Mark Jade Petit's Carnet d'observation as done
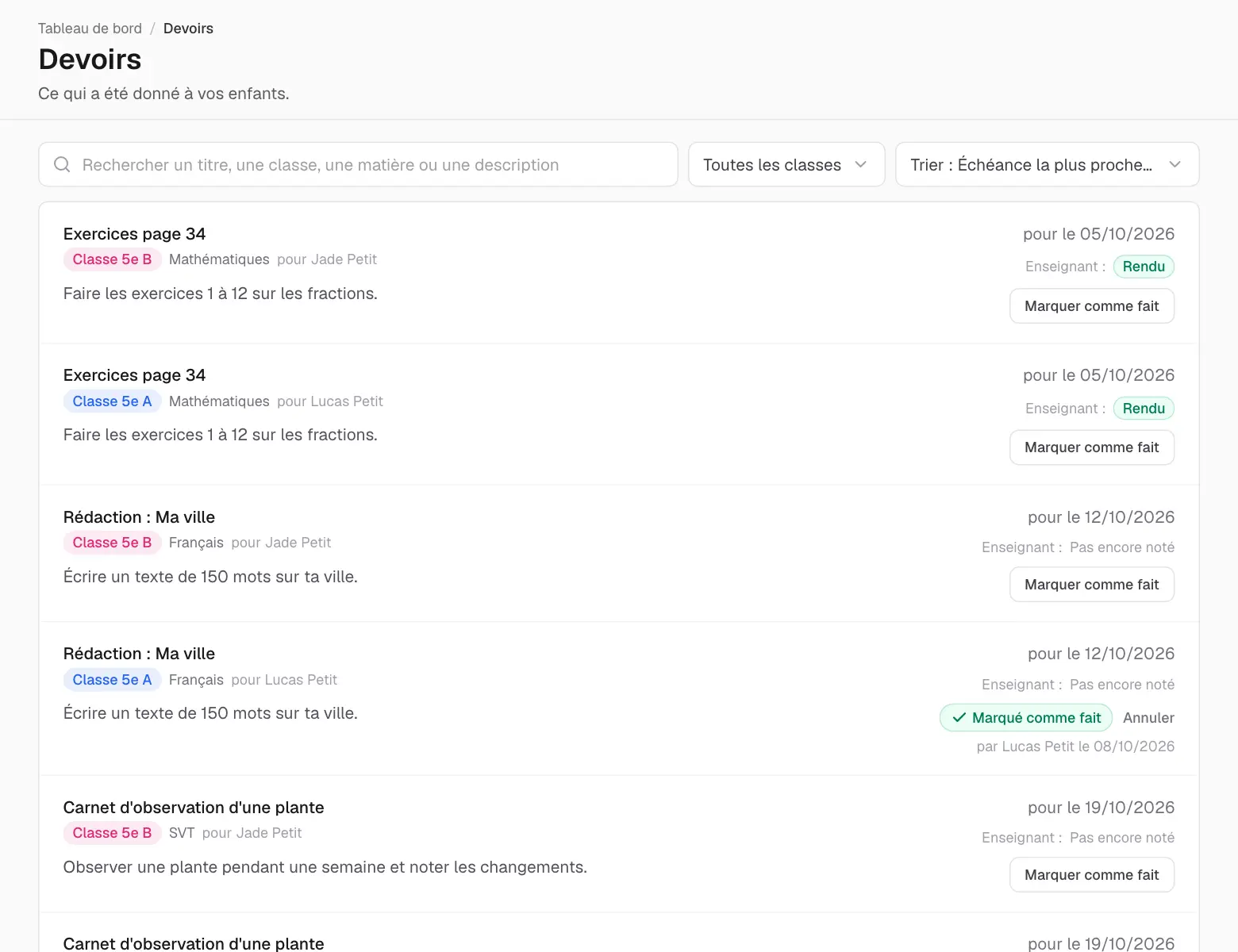Viewport: 1238px width, 952px height. 1091,875
